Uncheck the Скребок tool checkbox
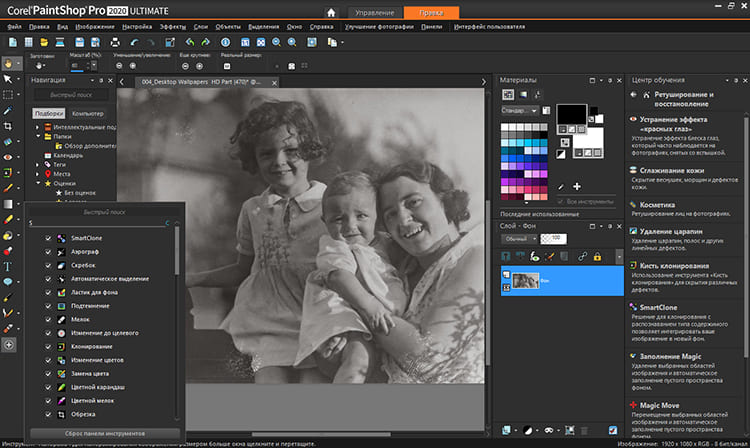 (x=48, y=265)
